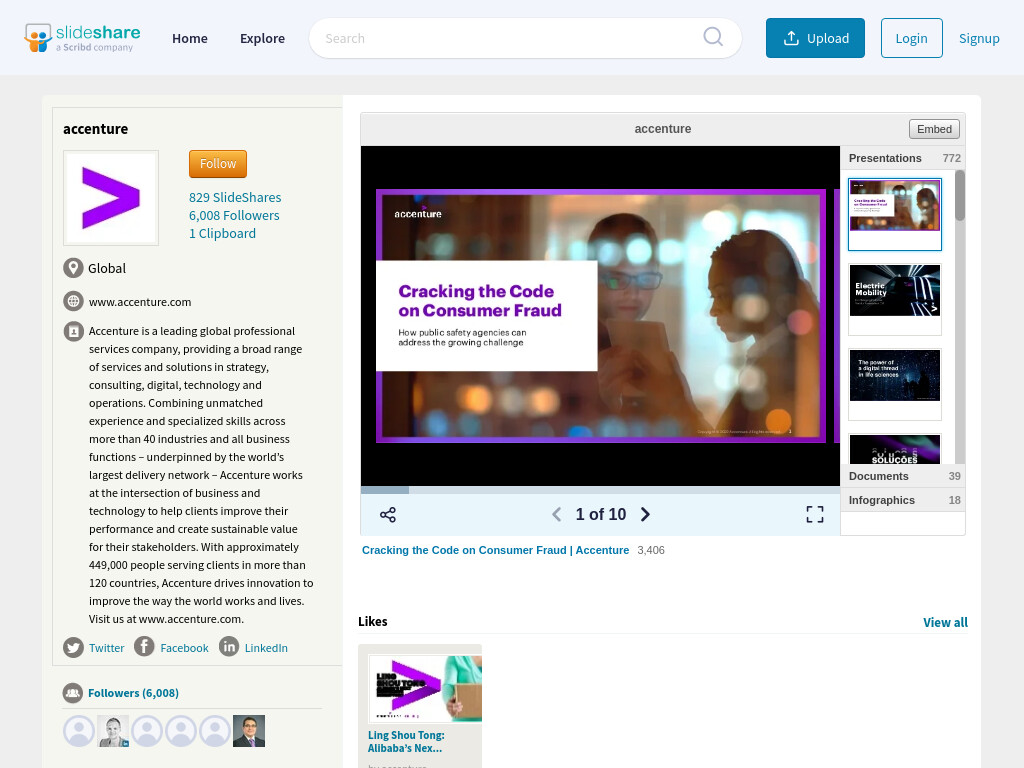The image size is (1024, 768).
Task: Expand the Documents section
Action: point(903,476)
